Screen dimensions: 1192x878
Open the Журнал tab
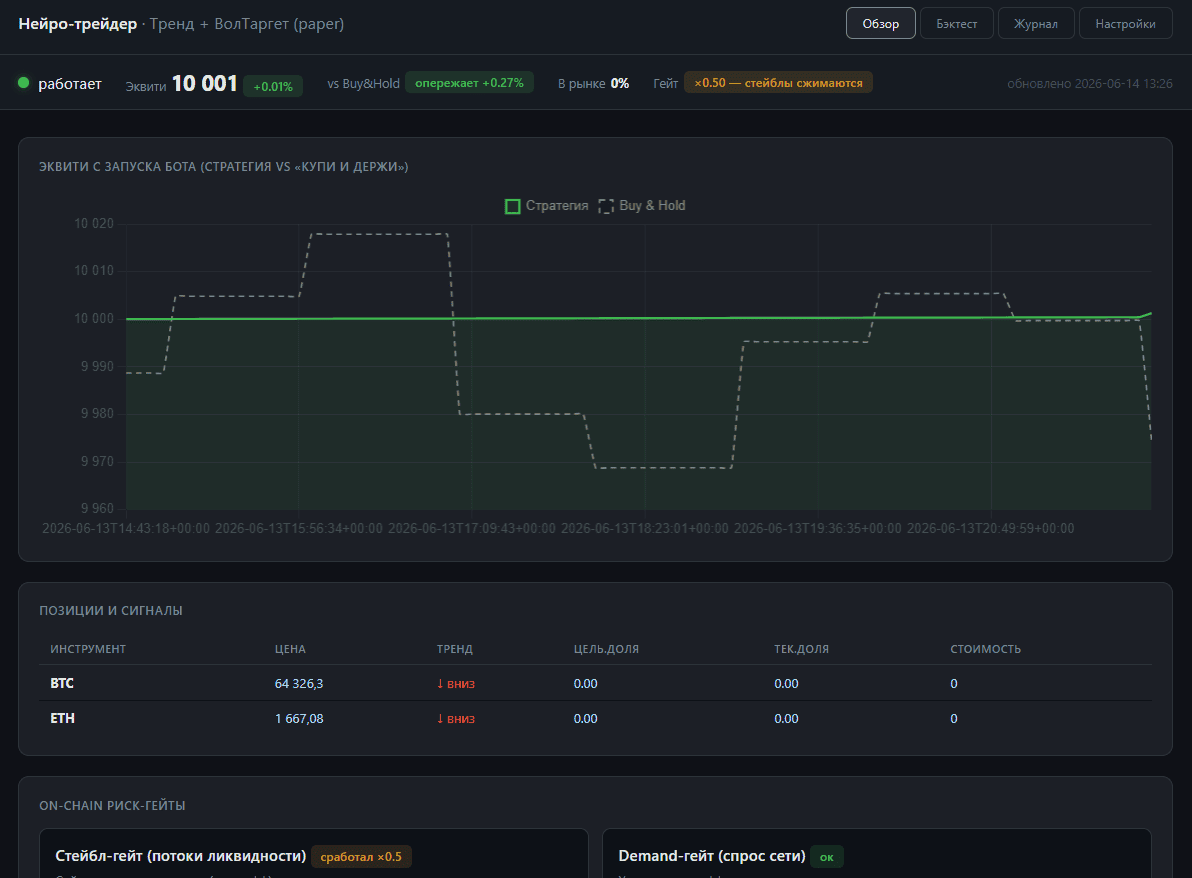coord(1035,24)
